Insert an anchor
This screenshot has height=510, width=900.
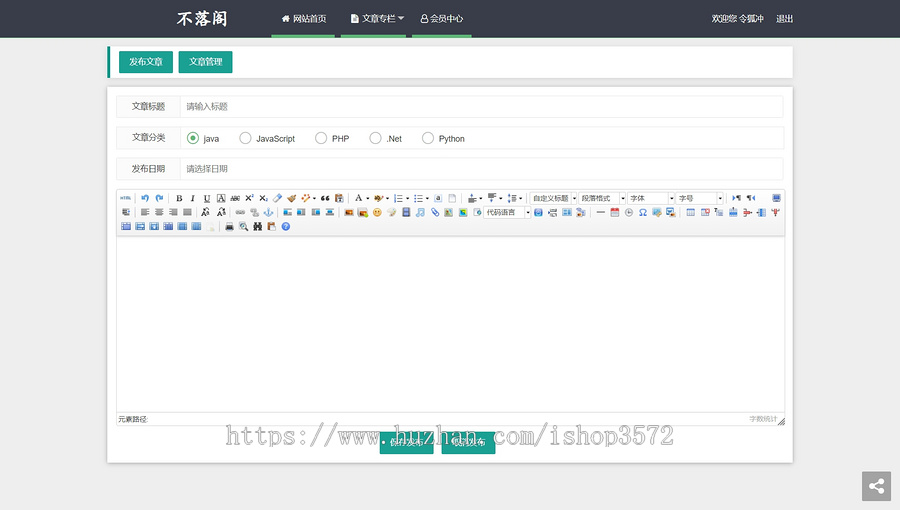pyautogui.click(x=268, y=212)
